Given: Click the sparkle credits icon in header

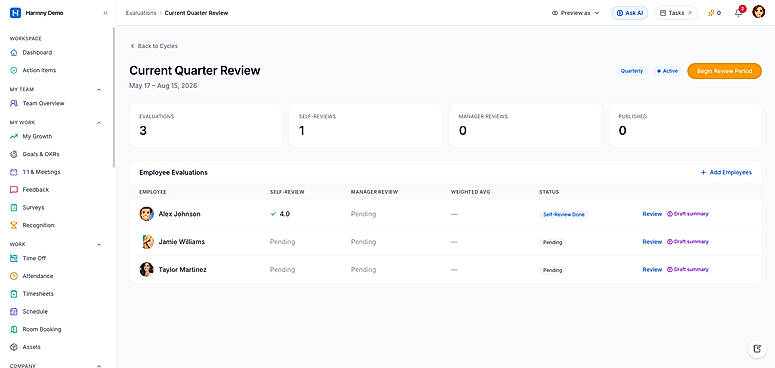Looking at the screenshot, I should tap(711, 13).
